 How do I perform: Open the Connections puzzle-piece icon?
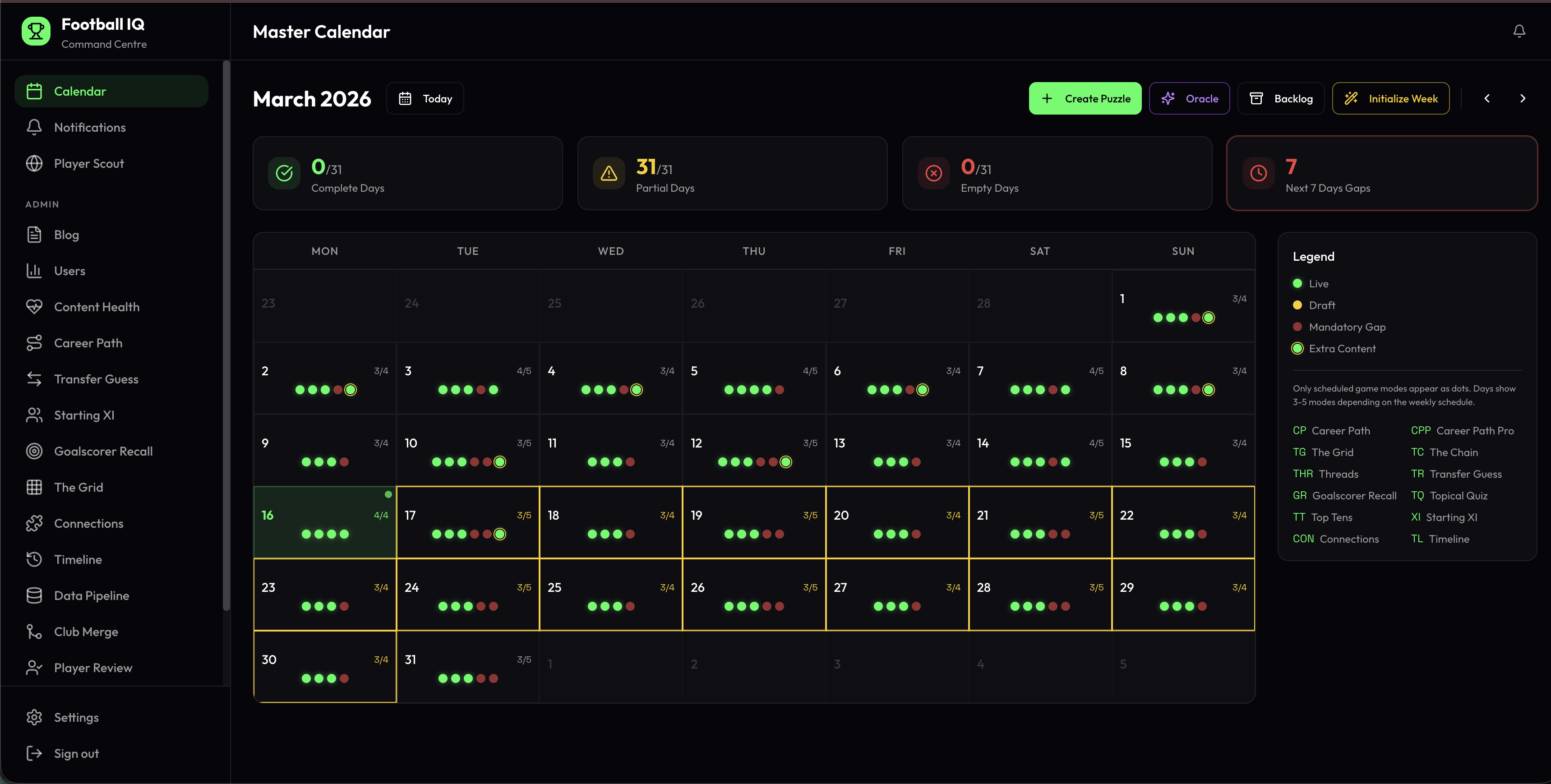tap(34, 523)
